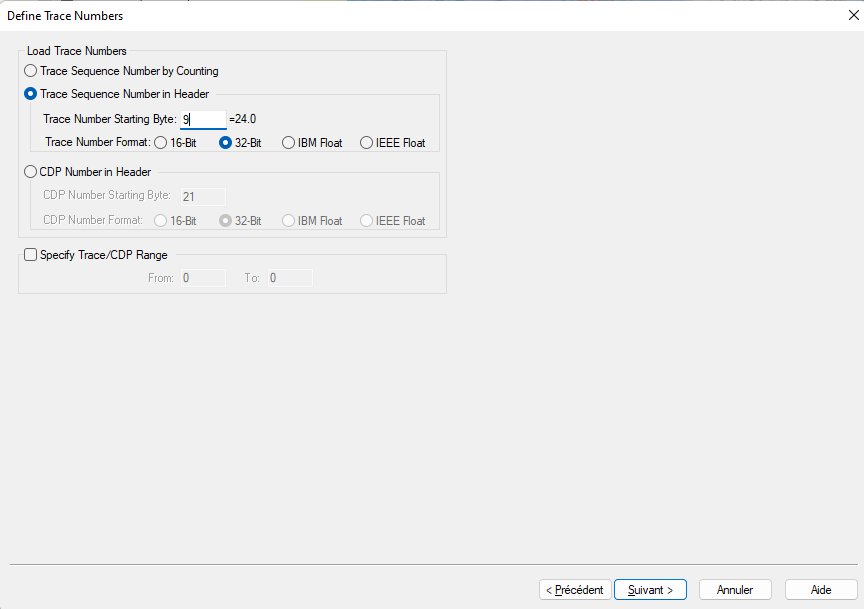Select 16-Bit under CDP Number Format

[161, 221]
